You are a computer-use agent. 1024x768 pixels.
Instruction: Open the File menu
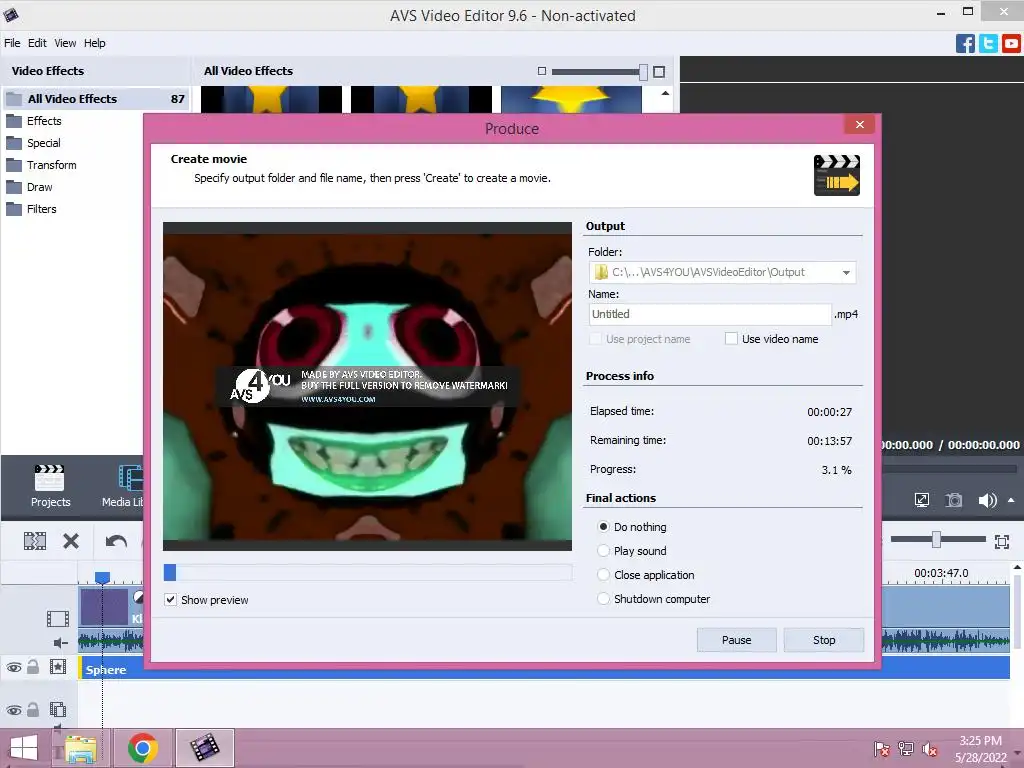click(12, 43)
